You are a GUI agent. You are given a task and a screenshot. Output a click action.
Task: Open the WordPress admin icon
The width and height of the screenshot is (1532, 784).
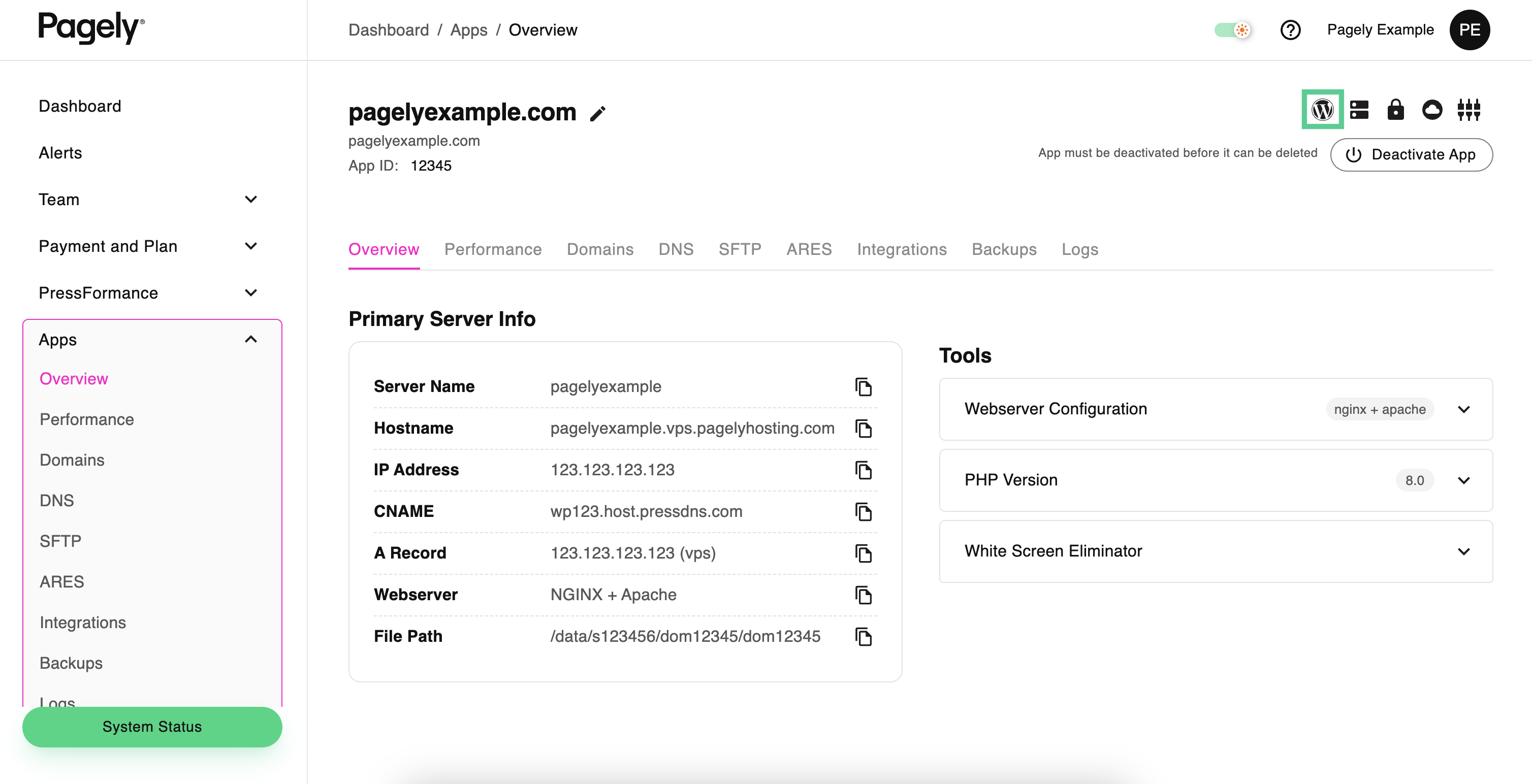coord(1322,109)
